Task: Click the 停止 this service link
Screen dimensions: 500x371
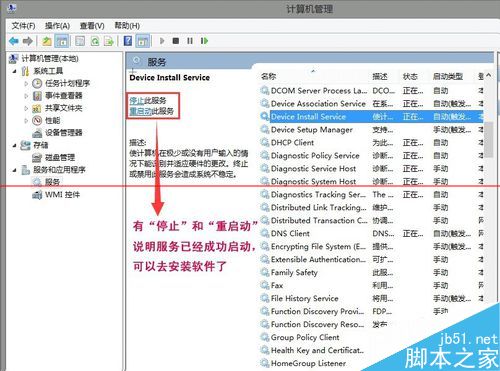Action: 136,100
